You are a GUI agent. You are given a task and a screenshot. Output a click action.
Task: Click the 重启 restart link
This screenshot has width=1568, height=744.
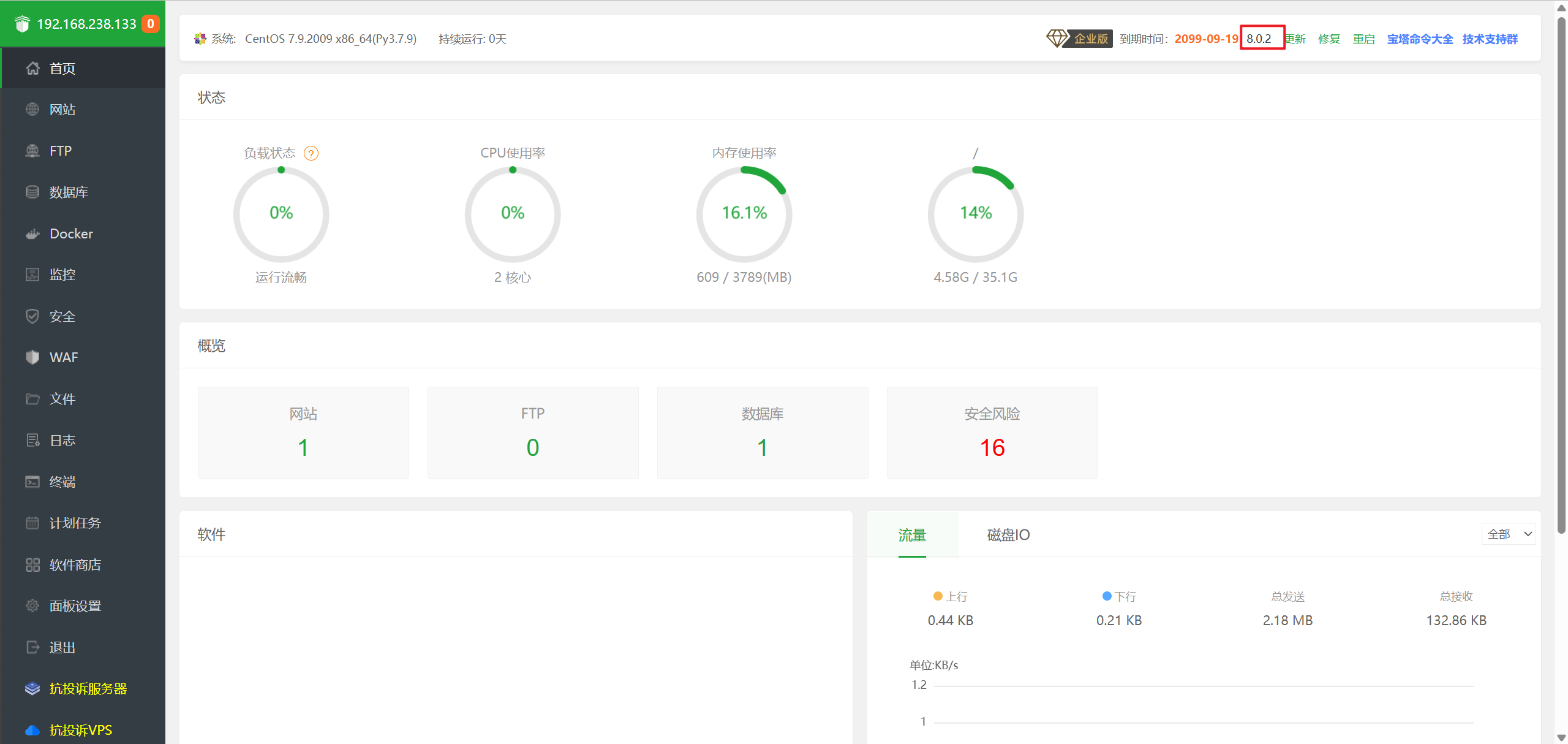tap(1363, 39)
